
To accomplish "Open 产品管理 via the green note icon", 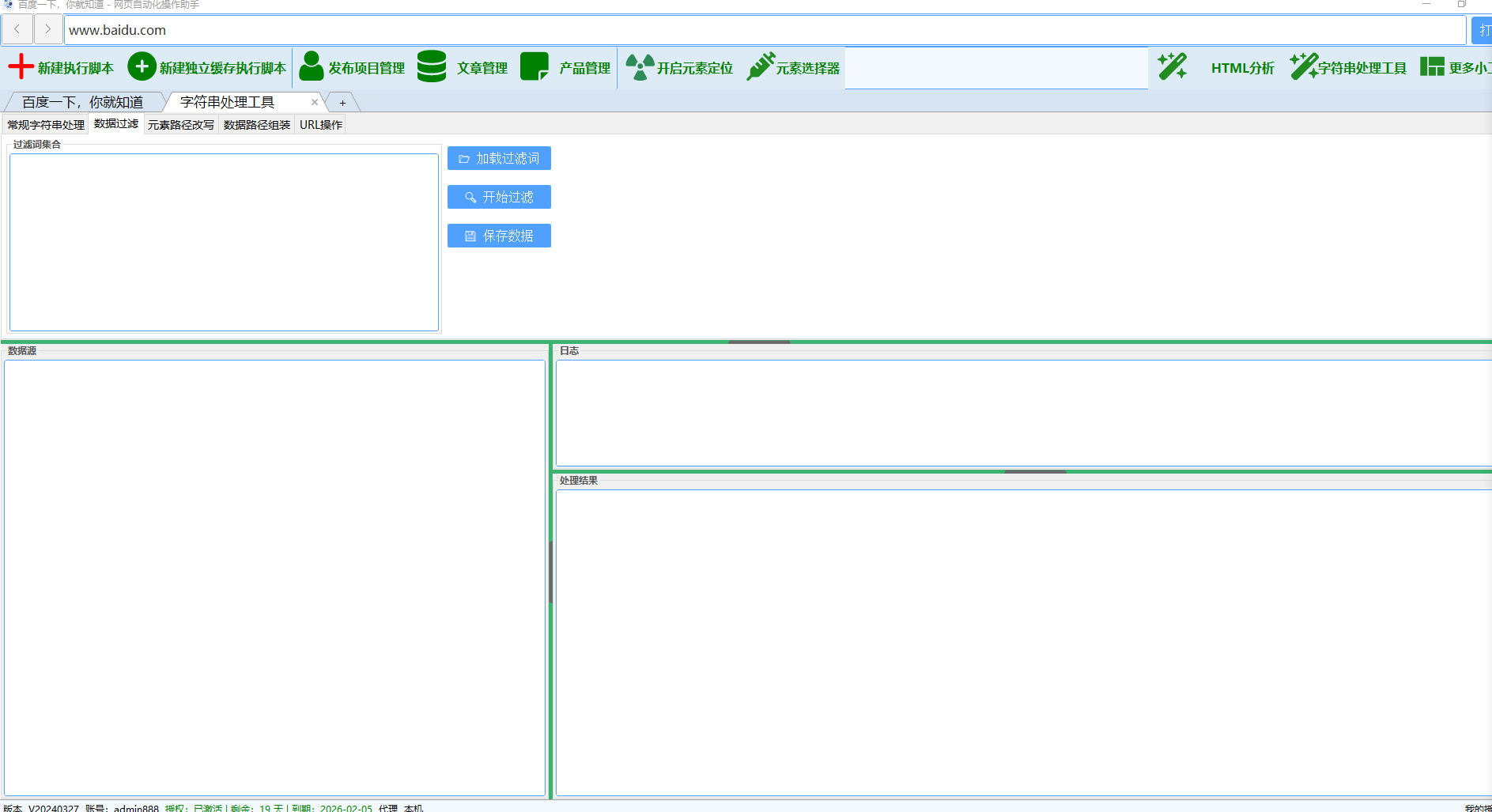I will point(534,67).
